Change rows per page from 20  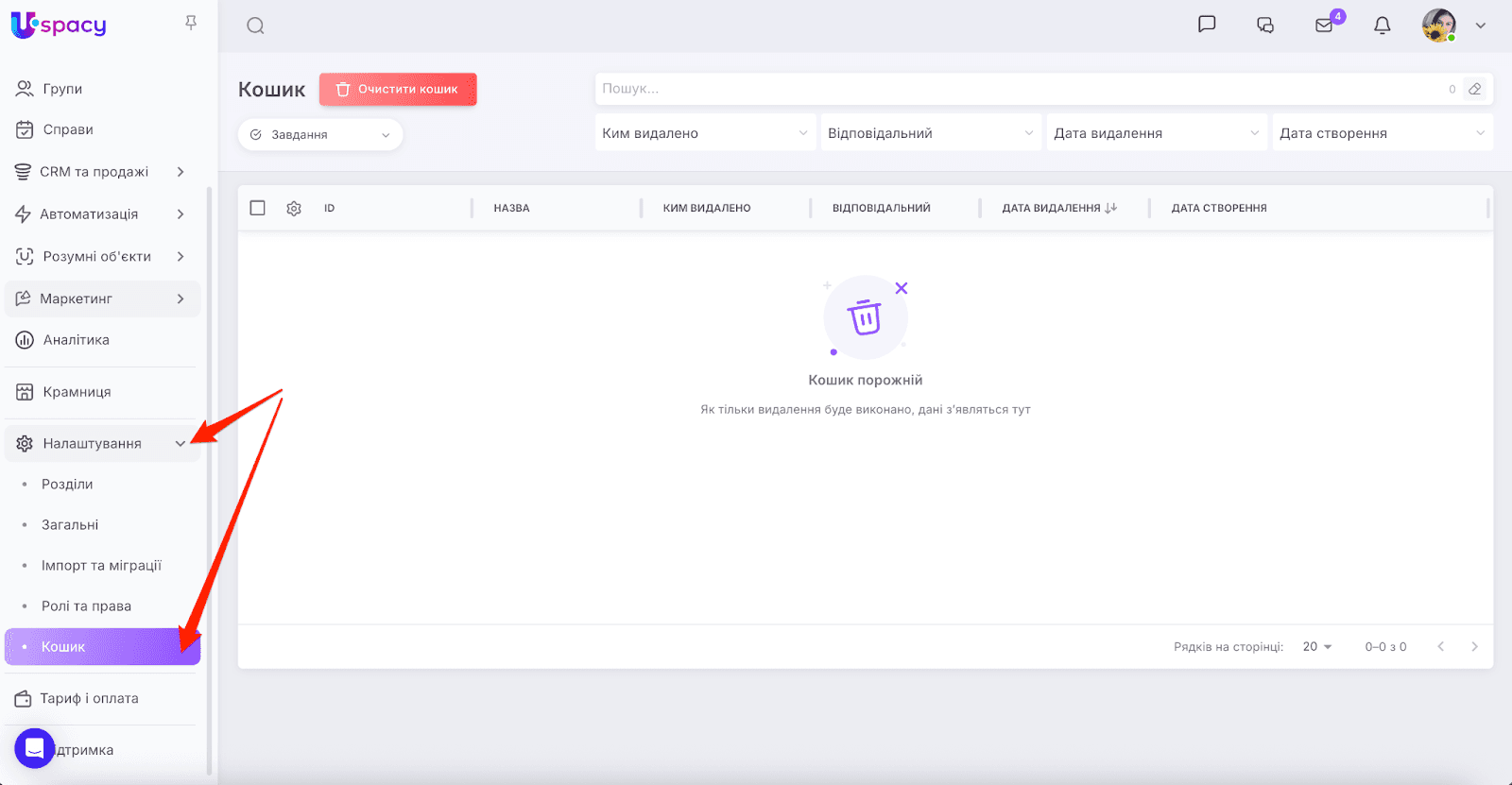1317,647
